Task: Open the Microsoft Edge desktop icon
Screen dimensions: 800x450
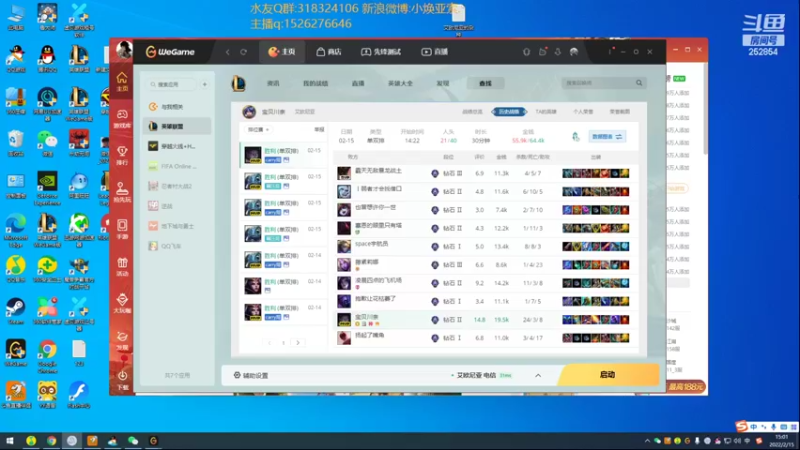Action: (15, 230)
